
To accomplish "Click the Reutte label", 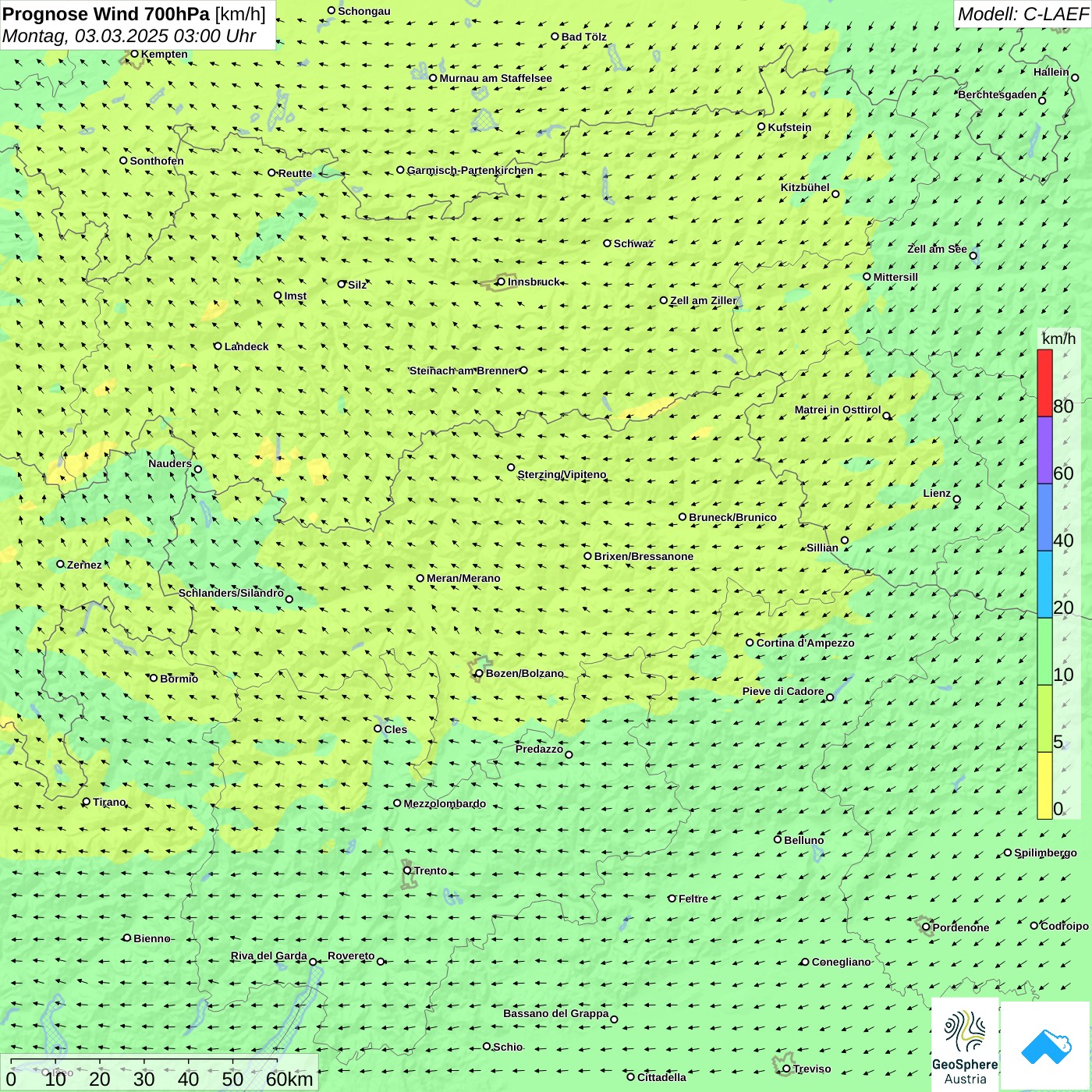I will coord(295,173).
